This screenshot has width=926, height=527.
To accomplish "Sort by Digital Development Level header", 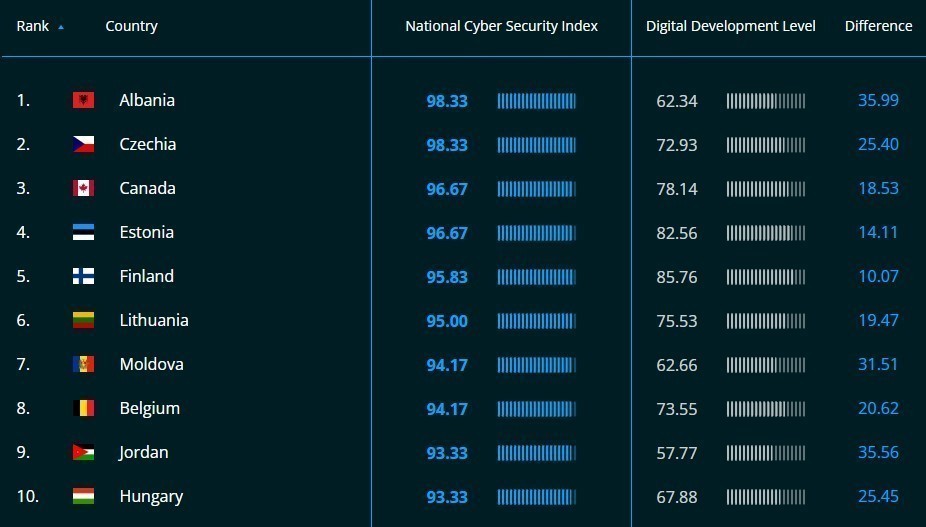I will pyautogui.click(x=731, y=26).
